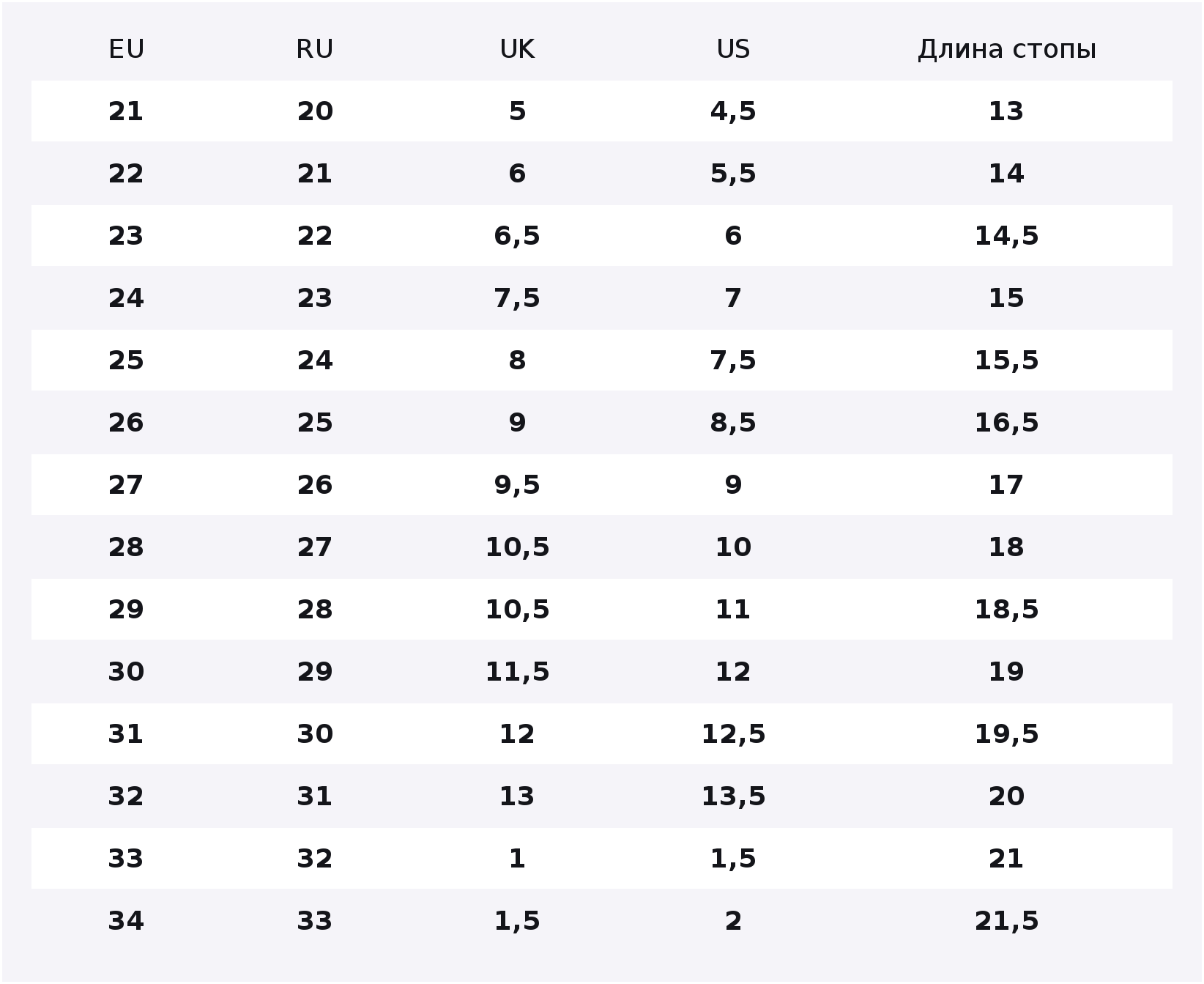The height and width of the screenshot is (984, 1204).
Task: Select foot length 14,5 cell
Action: pos(1006,236)
